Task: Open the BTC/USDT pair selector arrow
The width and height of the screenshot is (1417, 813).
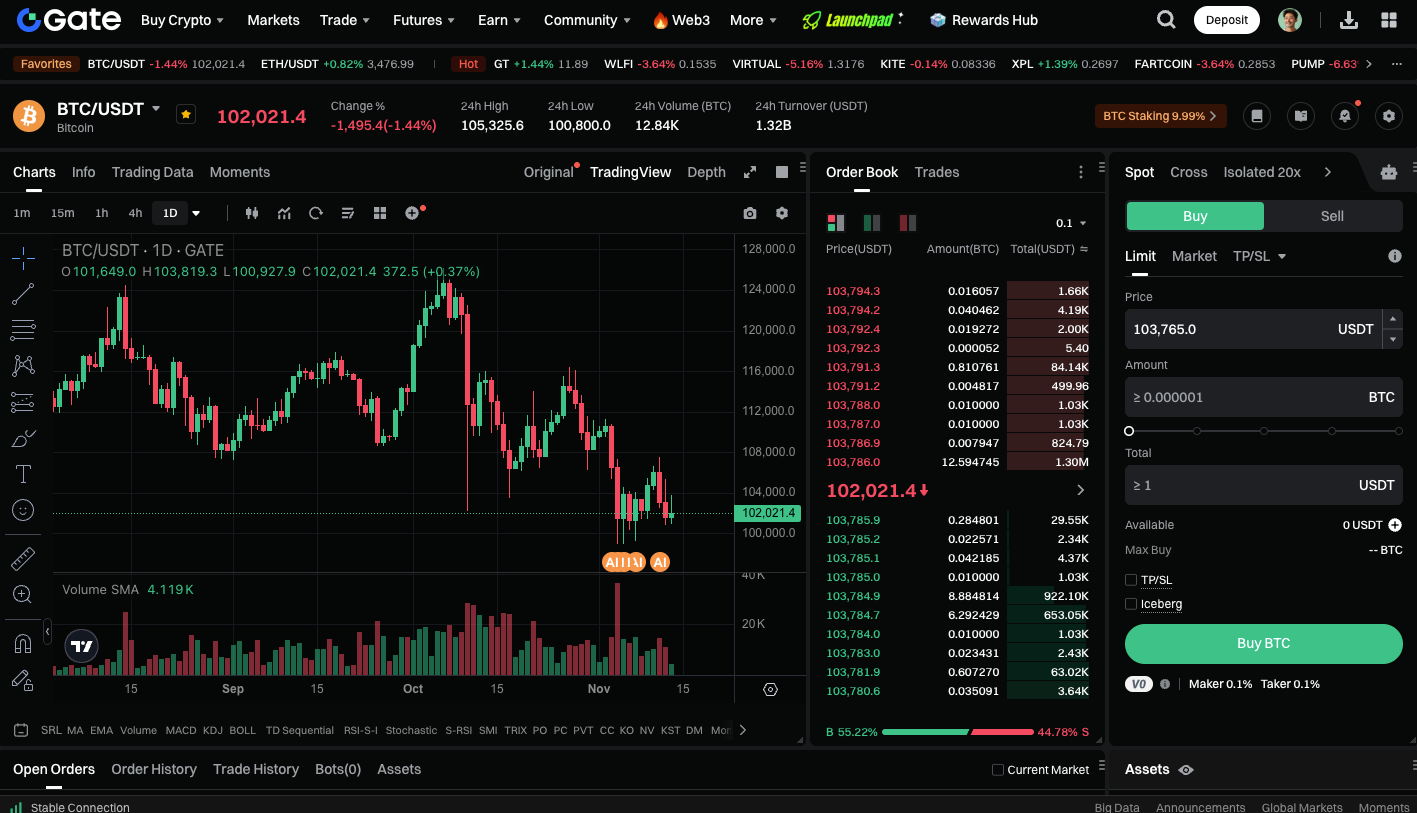Action: (156, 108)
